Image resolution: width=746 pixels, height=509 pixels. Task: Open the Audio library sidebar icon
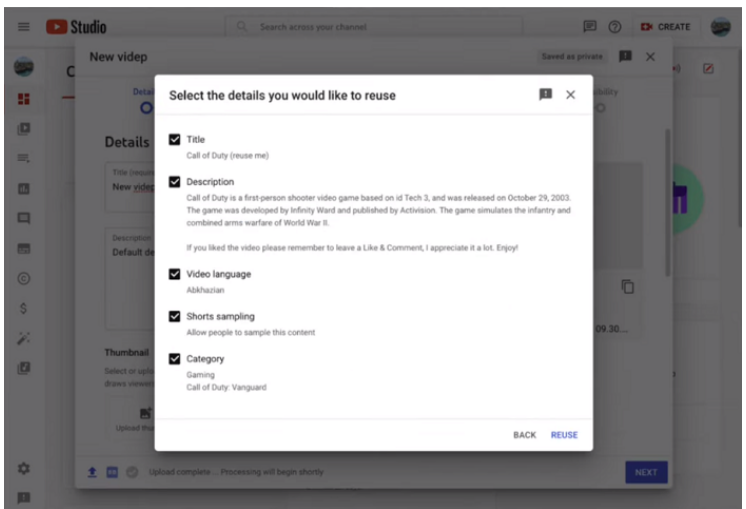[23, 368]
